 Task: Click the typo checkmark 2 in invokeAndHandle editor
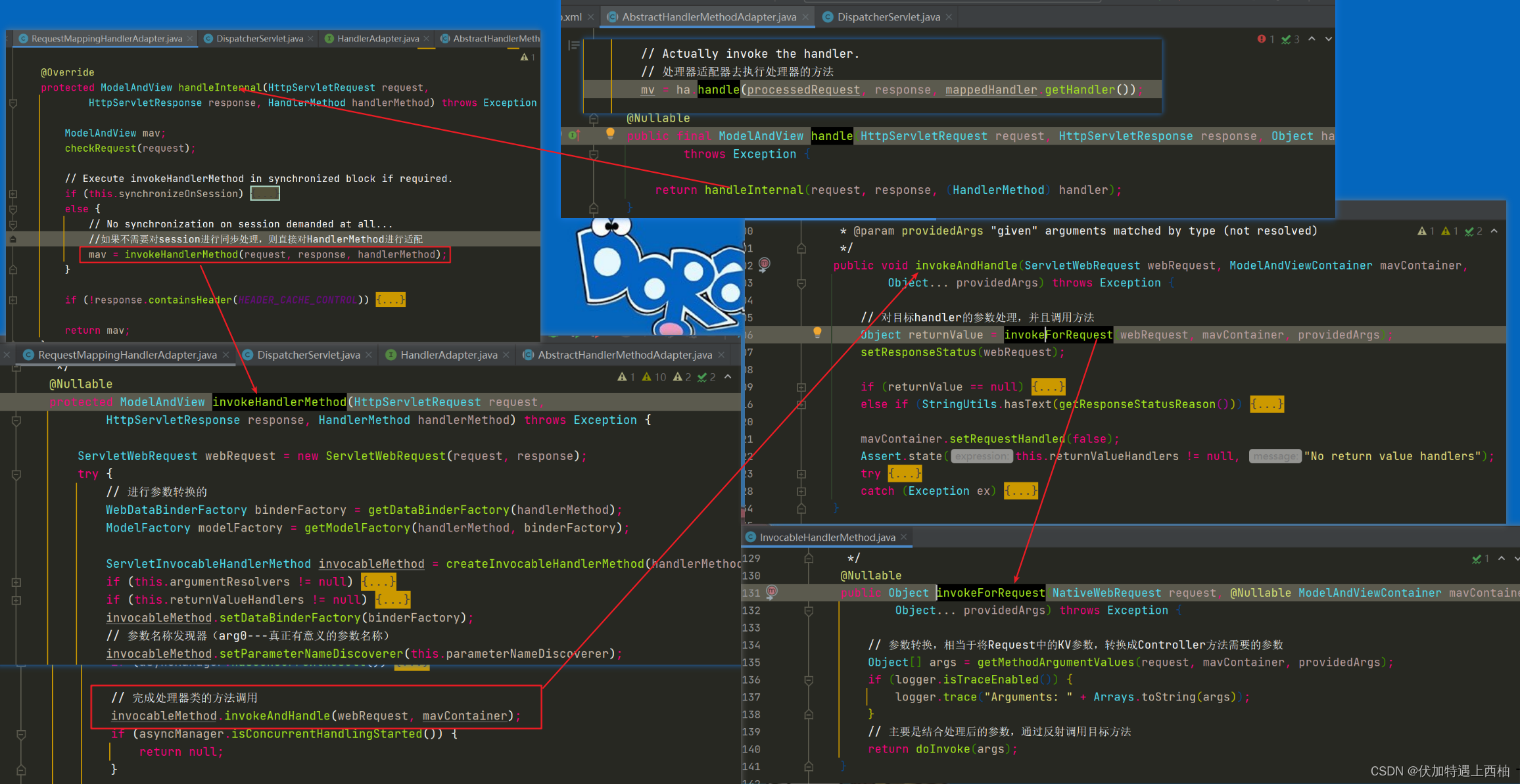[1473, 231]
